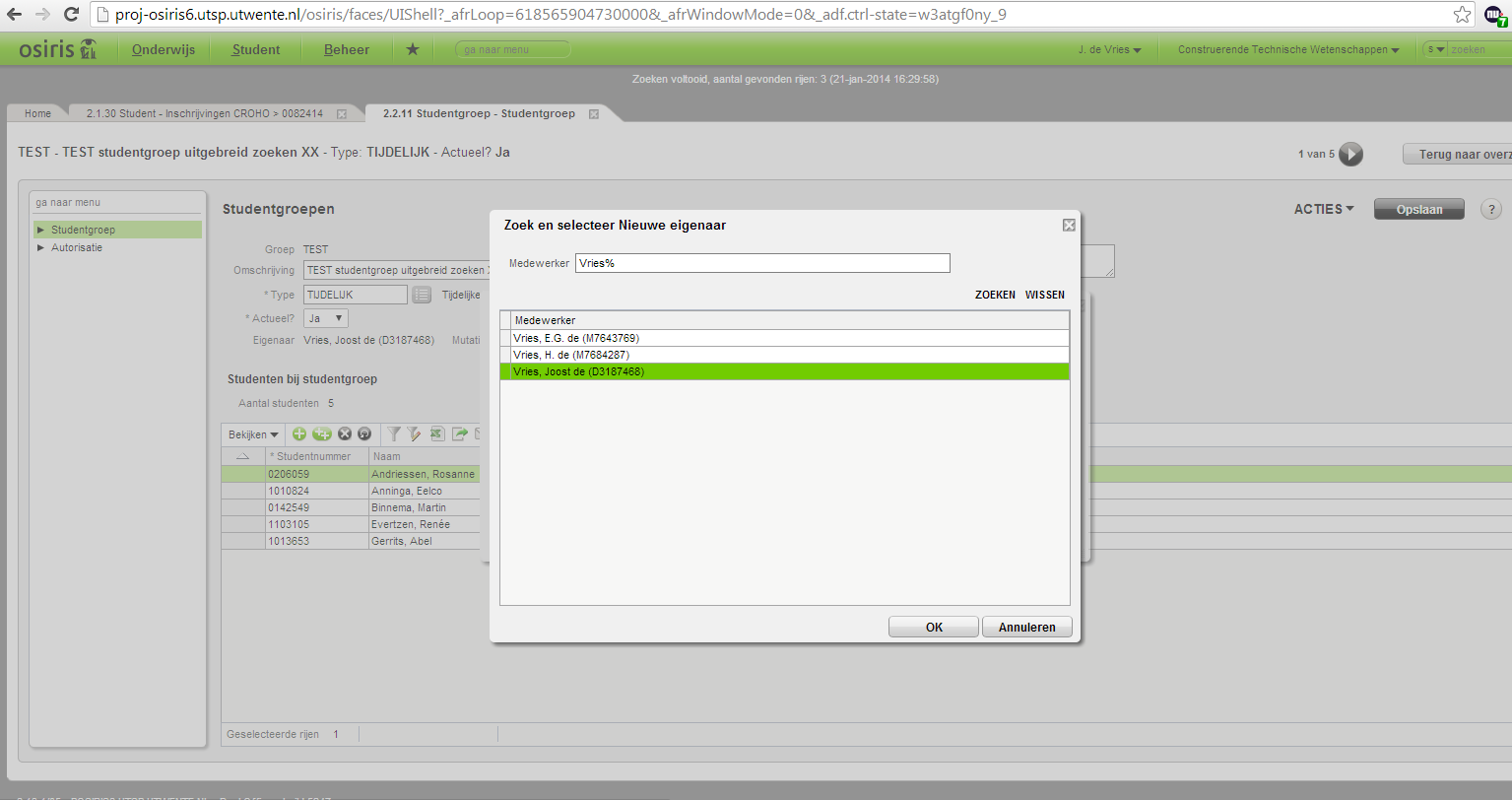Viewport: 1512px width, 800px height.
Task: Click the sort triangle in student table header
Action: (243, 456)
